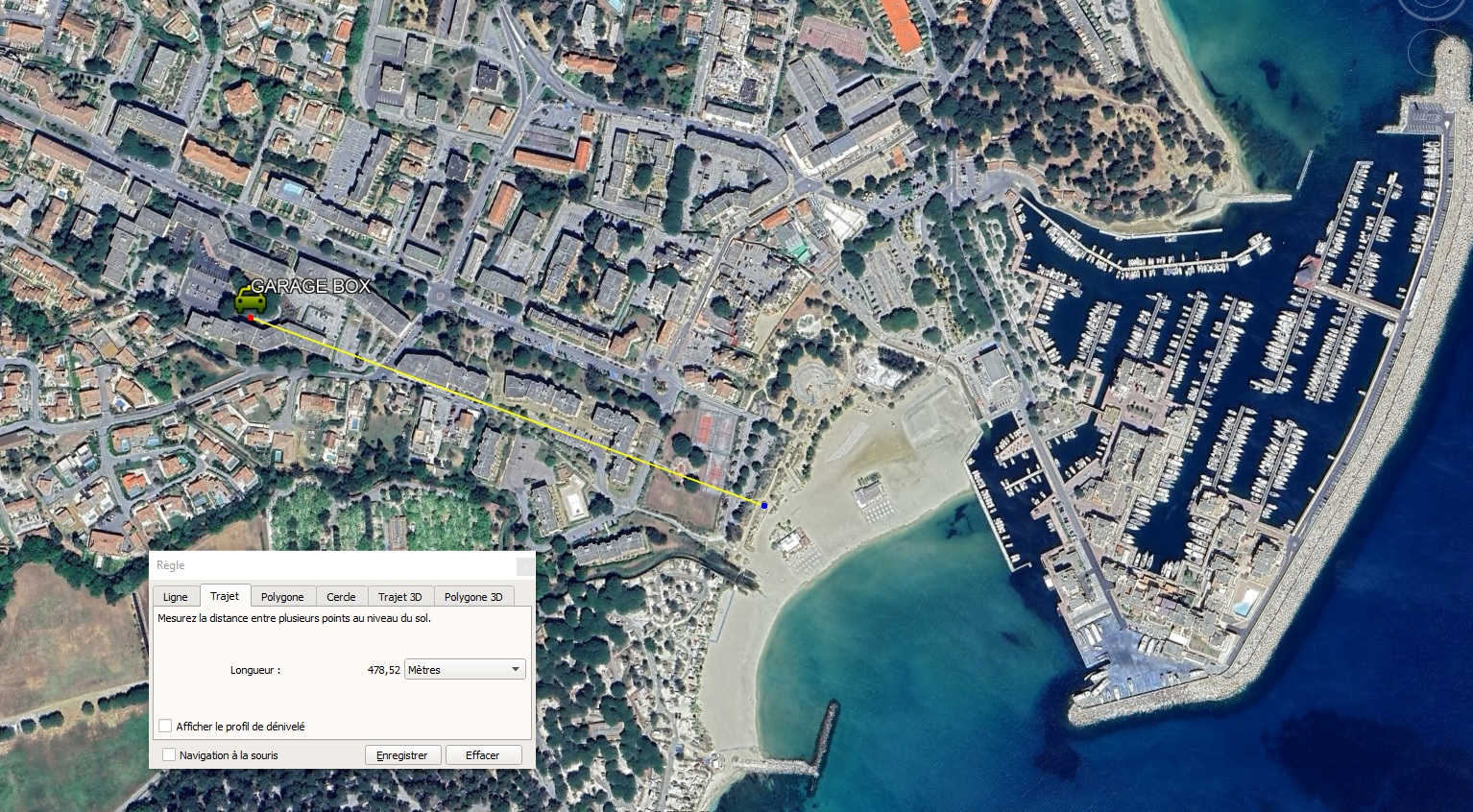Check Navigation à la souris
The height and width of the screenshot is (812, 1473).
coord(169,754)
